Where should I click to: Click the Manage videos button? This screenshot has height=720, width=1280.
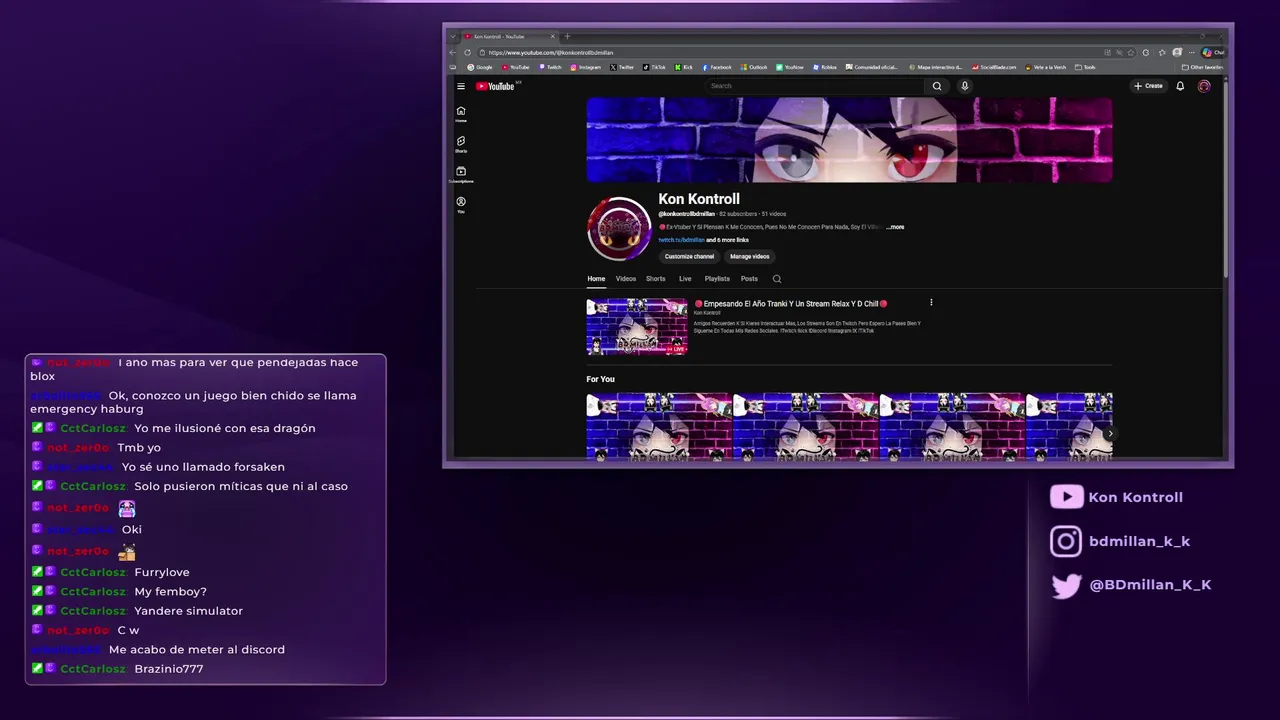point(749,257)
